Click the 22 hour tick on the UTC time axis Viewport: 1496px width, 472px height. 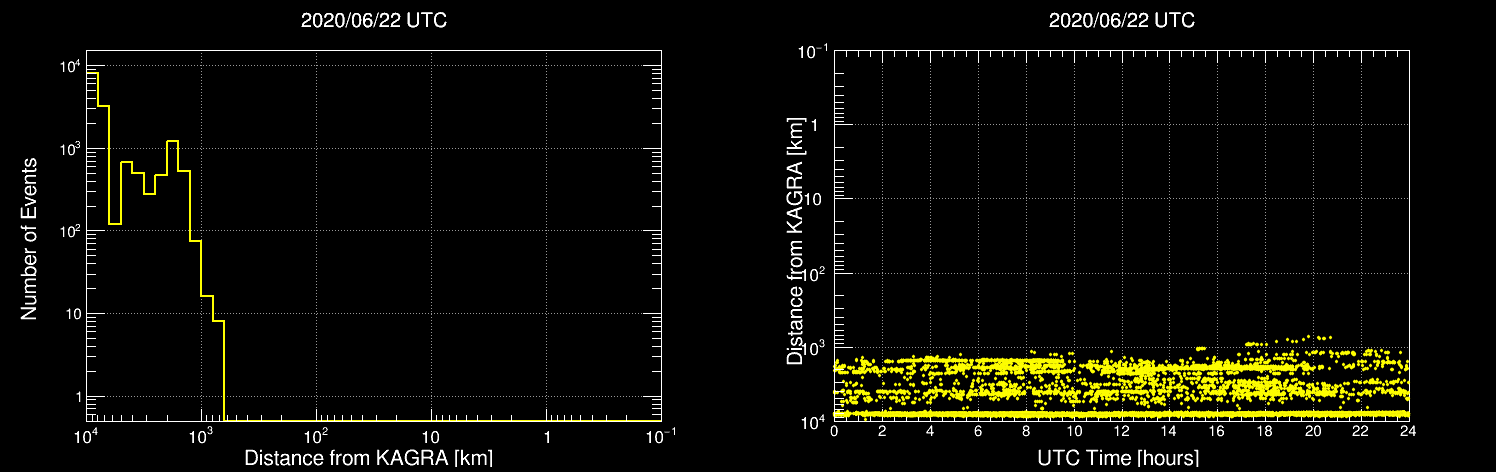(1361, 431)
